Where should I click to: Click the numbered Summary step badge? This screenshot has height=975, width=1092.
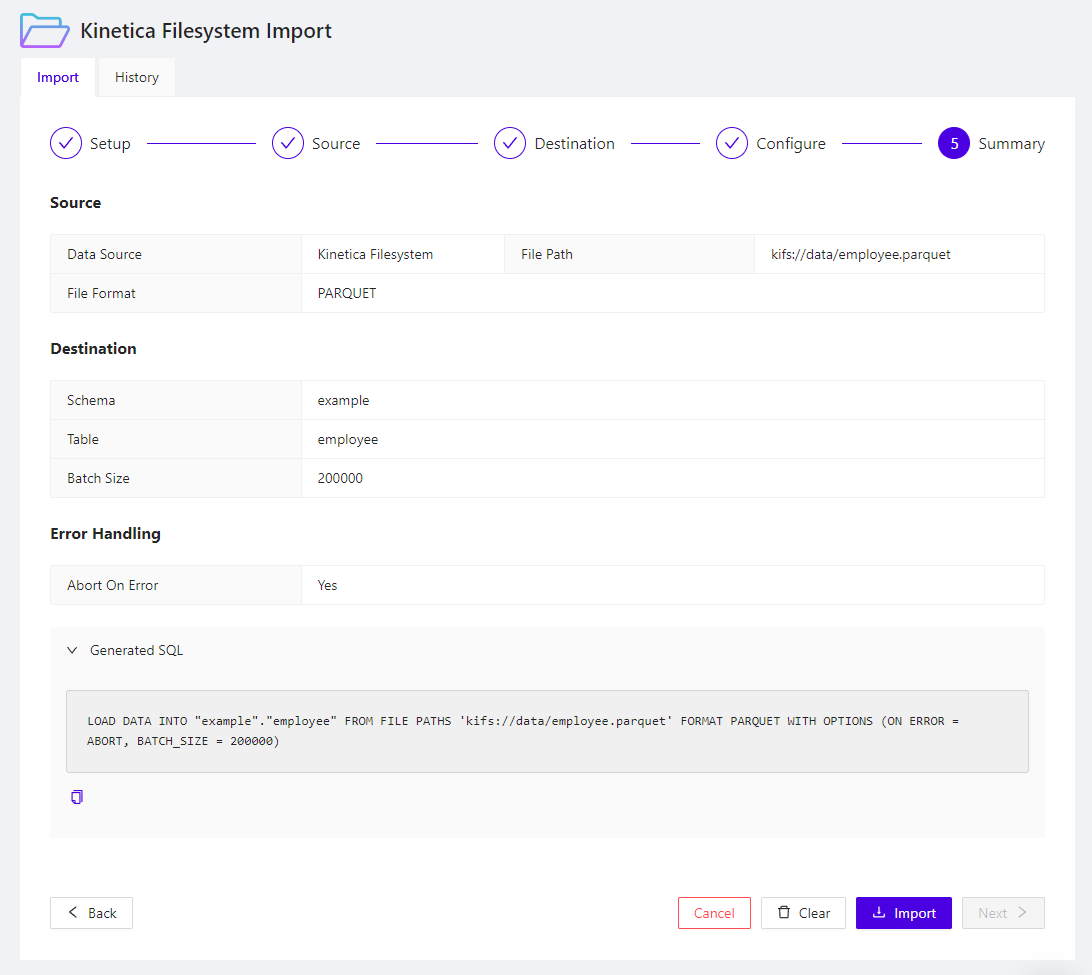pyautogui.click(x=953, y=143)
